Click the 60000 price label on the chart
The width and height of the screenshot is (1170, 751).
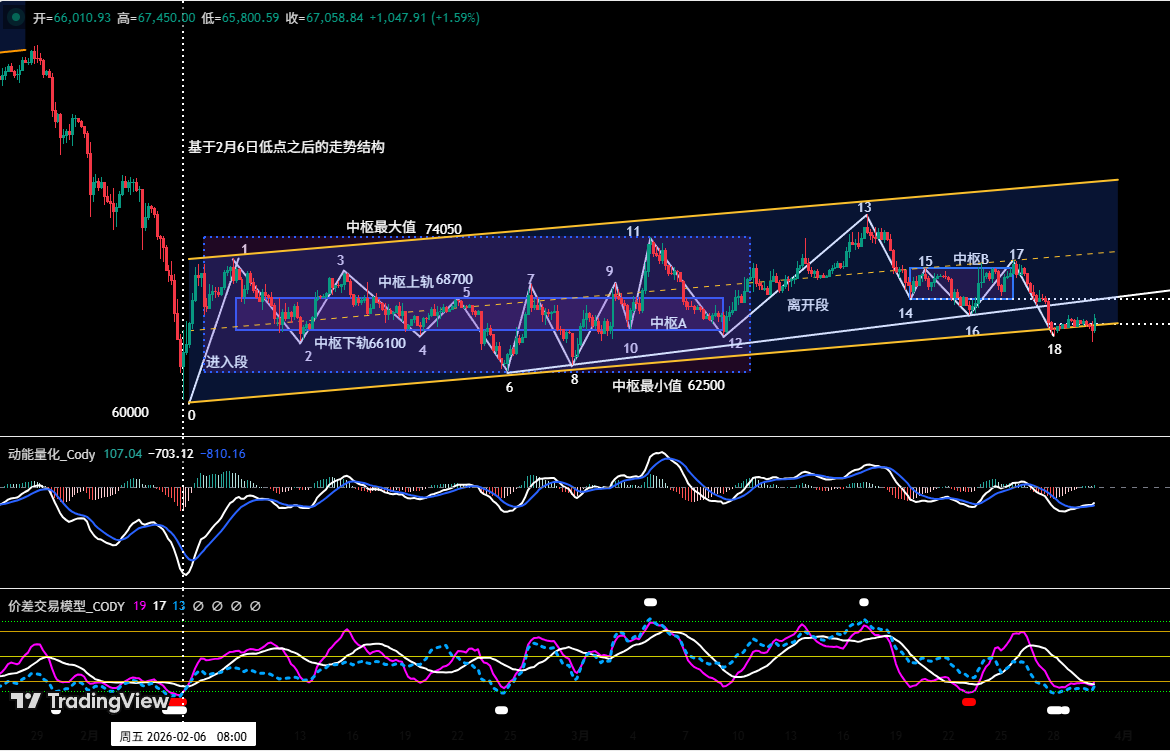pyautogui.click(x=131, y=412)
